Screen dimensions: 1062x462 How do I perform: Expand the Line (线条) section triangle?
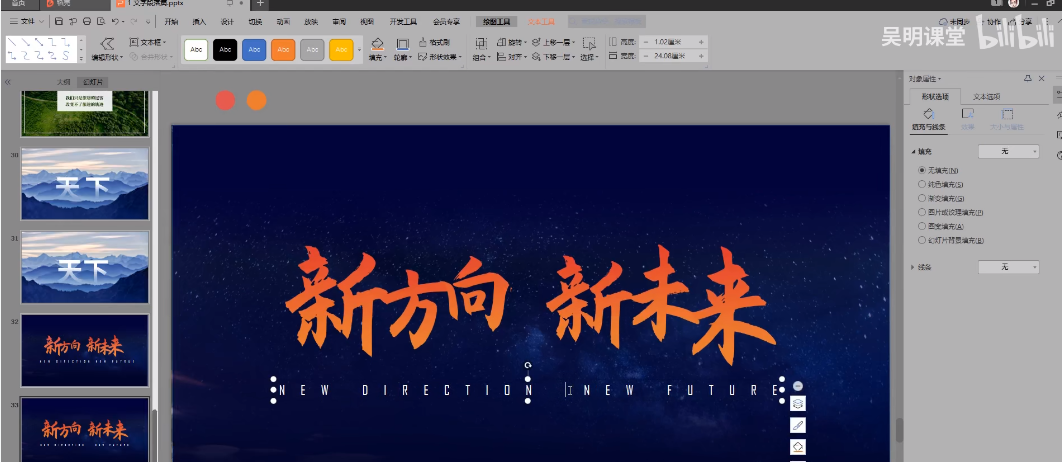click(x=913, y=268)
